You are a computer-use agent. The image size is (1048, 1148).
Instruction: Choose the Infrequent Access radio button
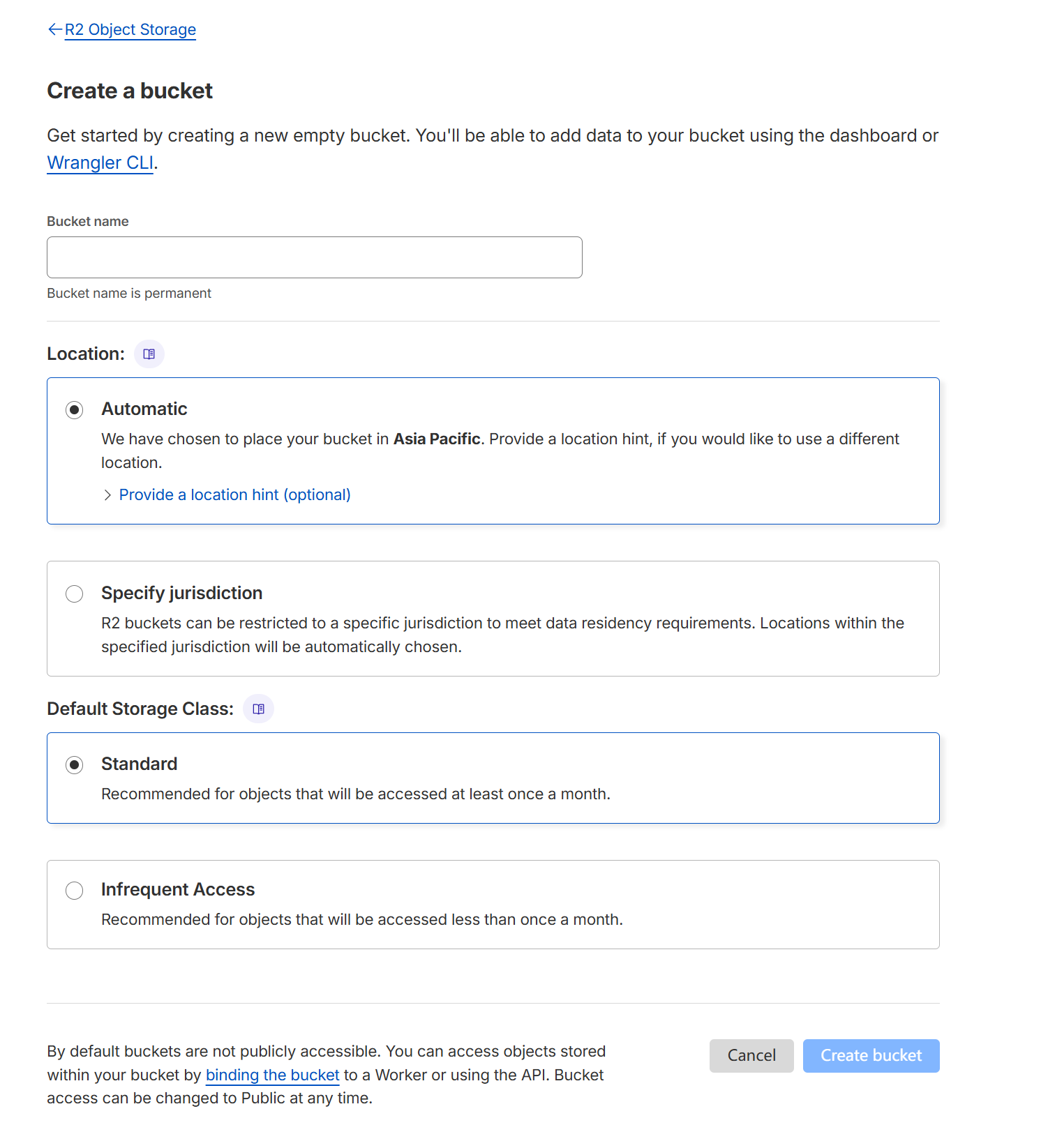[x=75, y=890]
